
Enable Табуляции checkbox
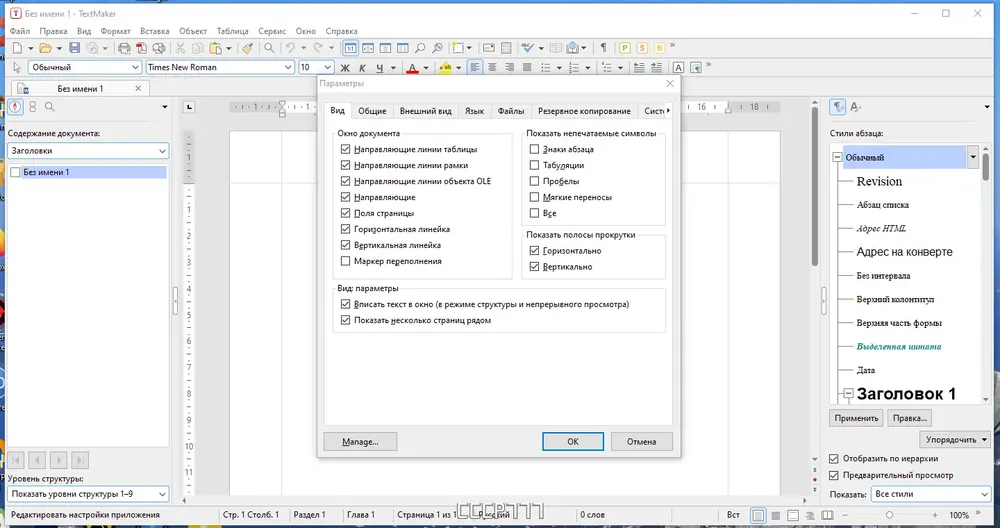534,165
